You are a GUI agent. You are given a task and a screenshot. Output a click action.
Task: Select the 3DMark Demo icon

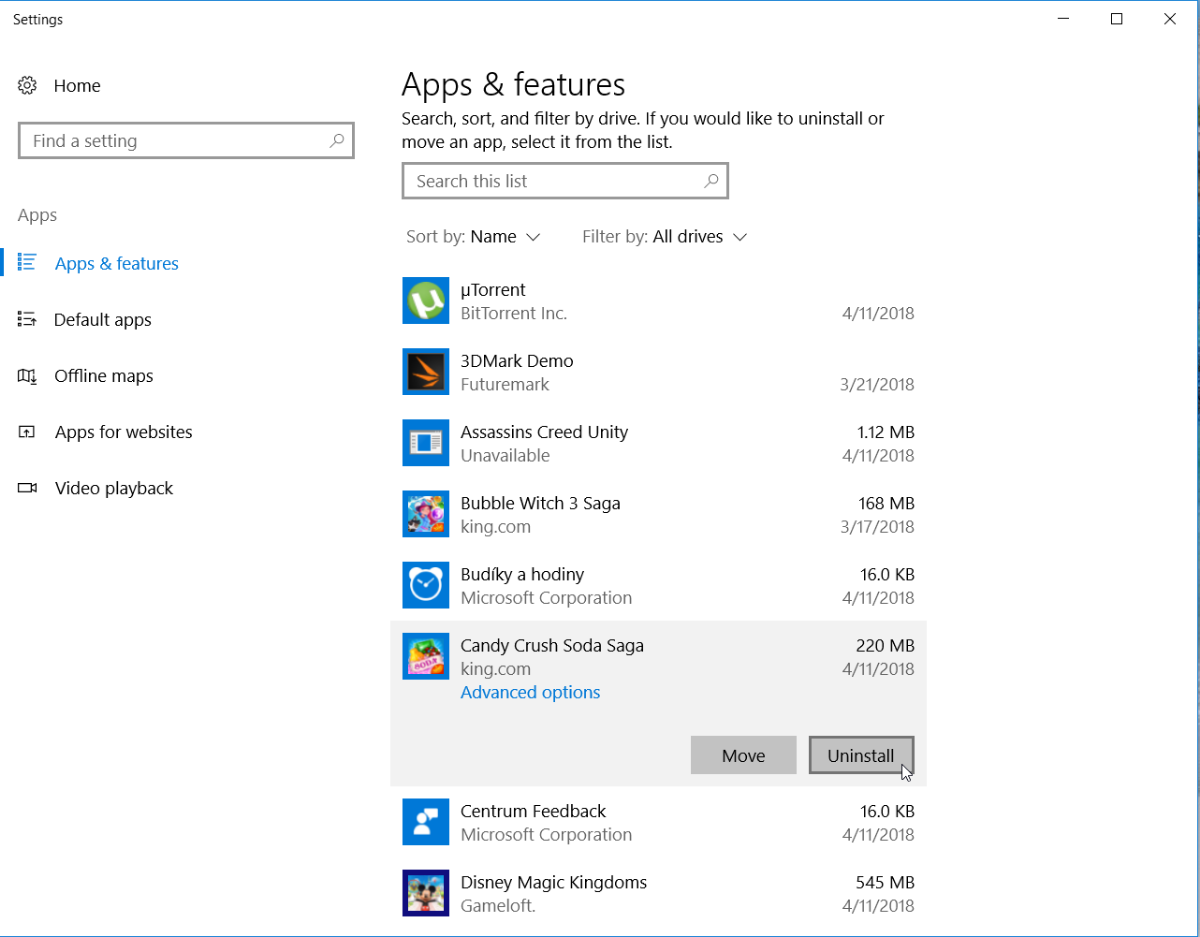point(426,372)
